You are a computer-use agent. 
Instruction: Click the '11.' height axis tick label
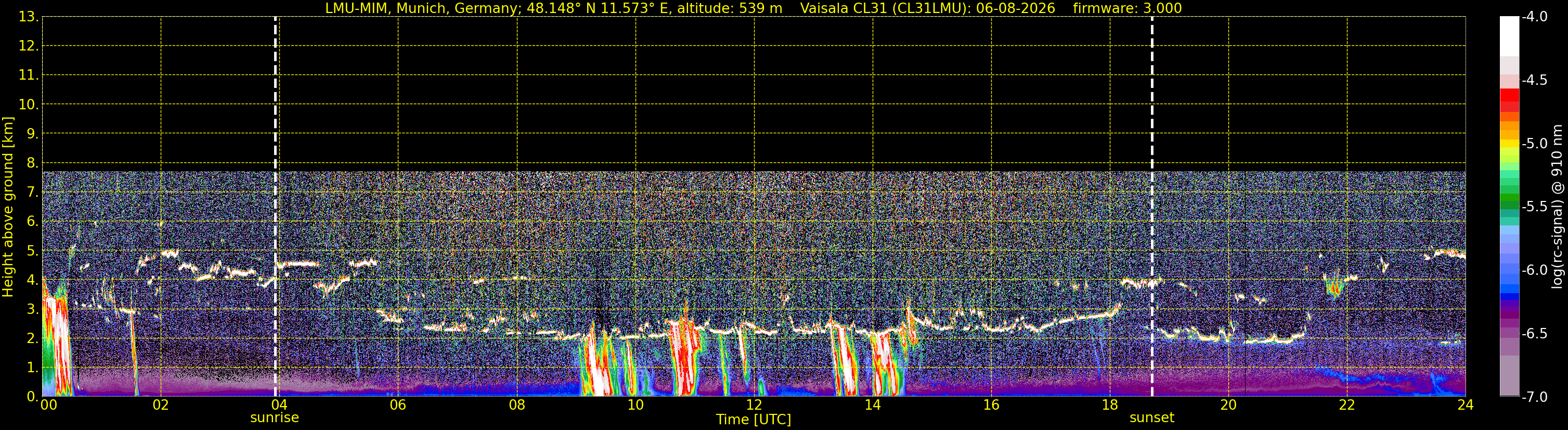pyautogui.click(x=29, y=75)
